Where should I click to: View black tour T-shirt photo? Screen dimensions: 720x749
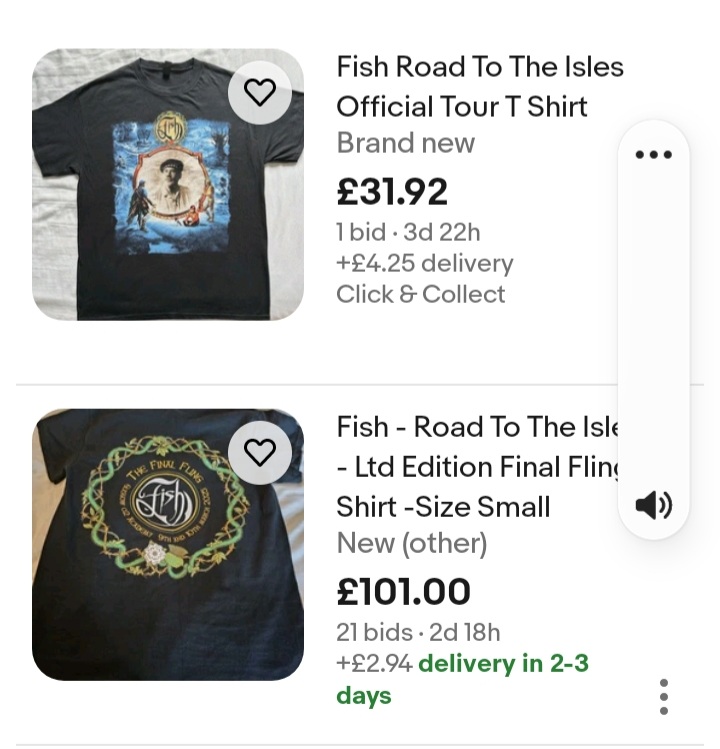168,184
